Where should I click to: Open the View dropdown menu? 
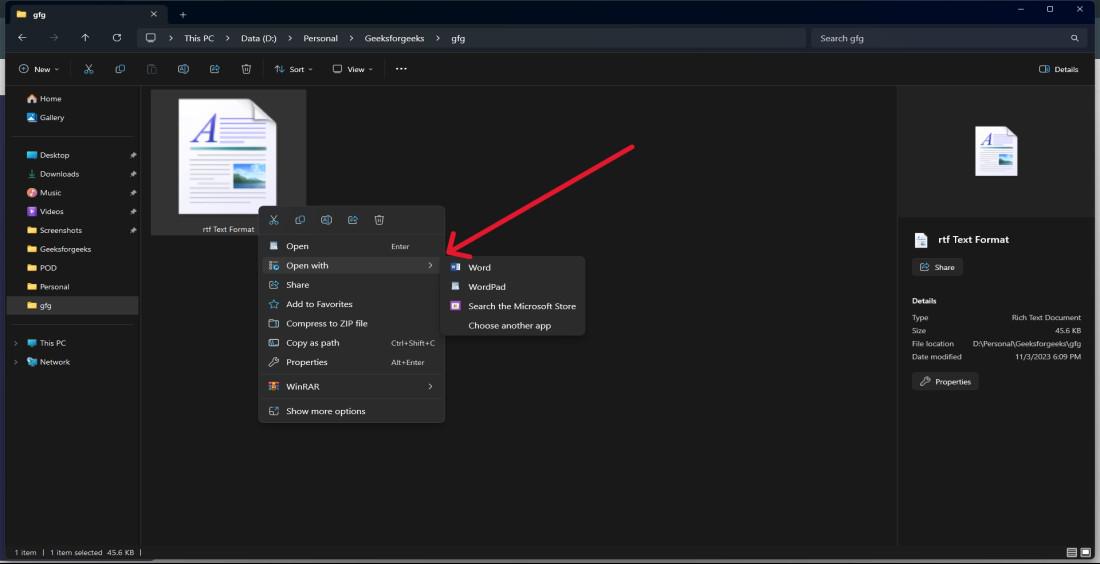352,69
